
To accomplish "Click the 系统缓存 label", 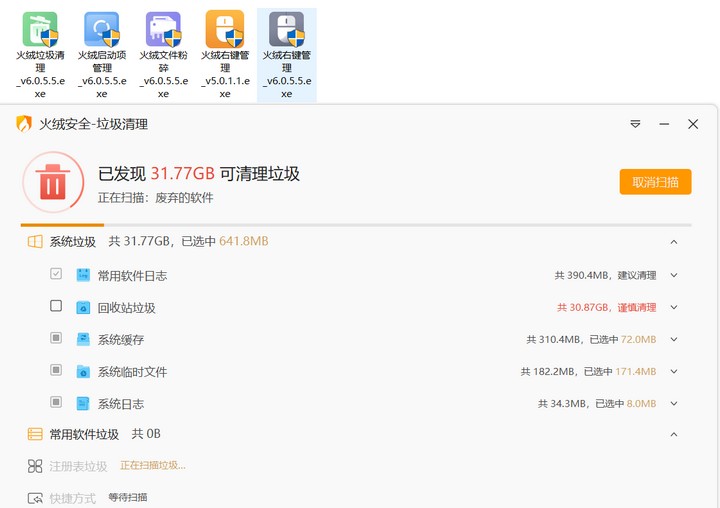I will 121,340.
